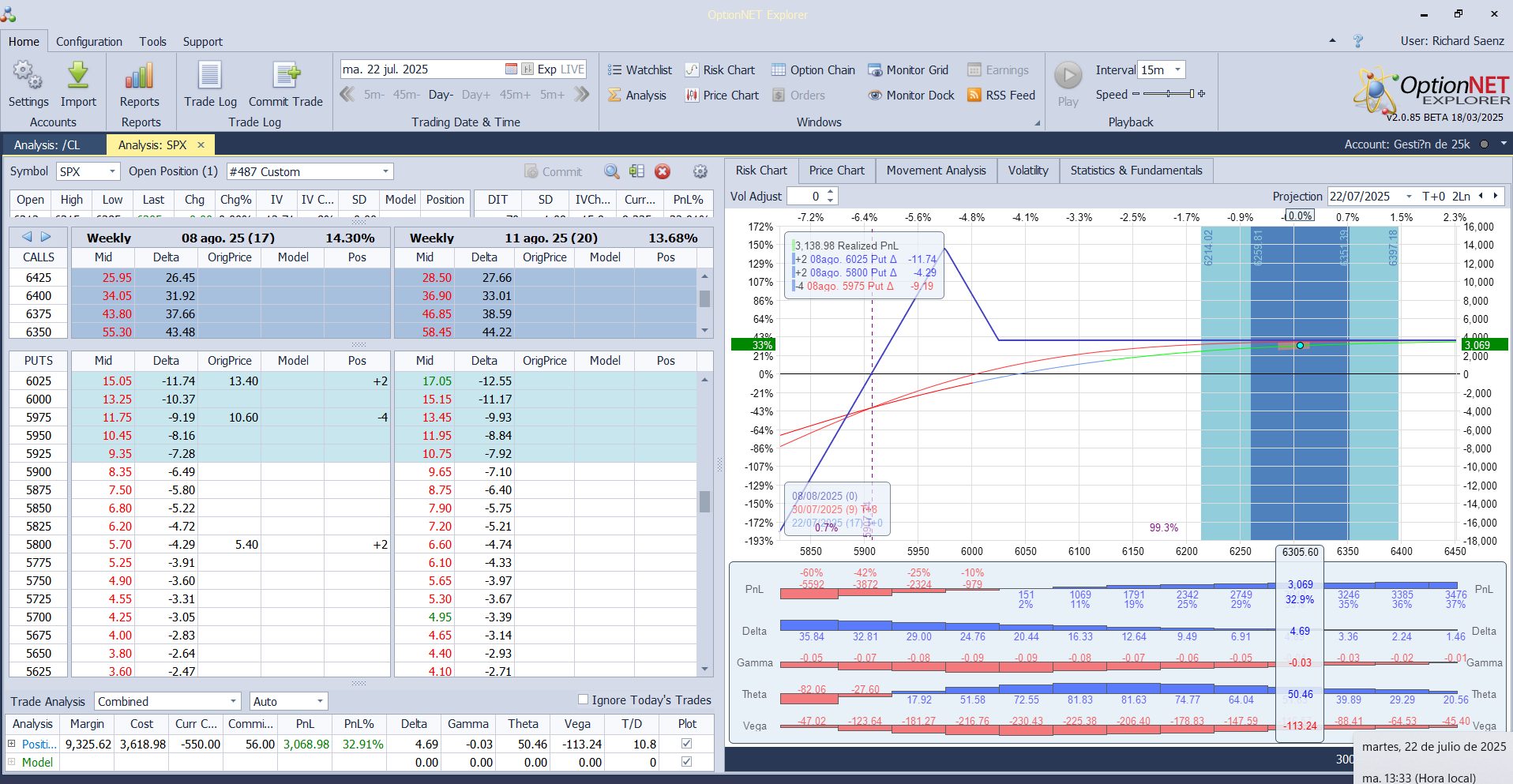Open the Combined trade analysis dropdown
The image size is (1513, 784).
pyautogui.click(x=234, y=701)
